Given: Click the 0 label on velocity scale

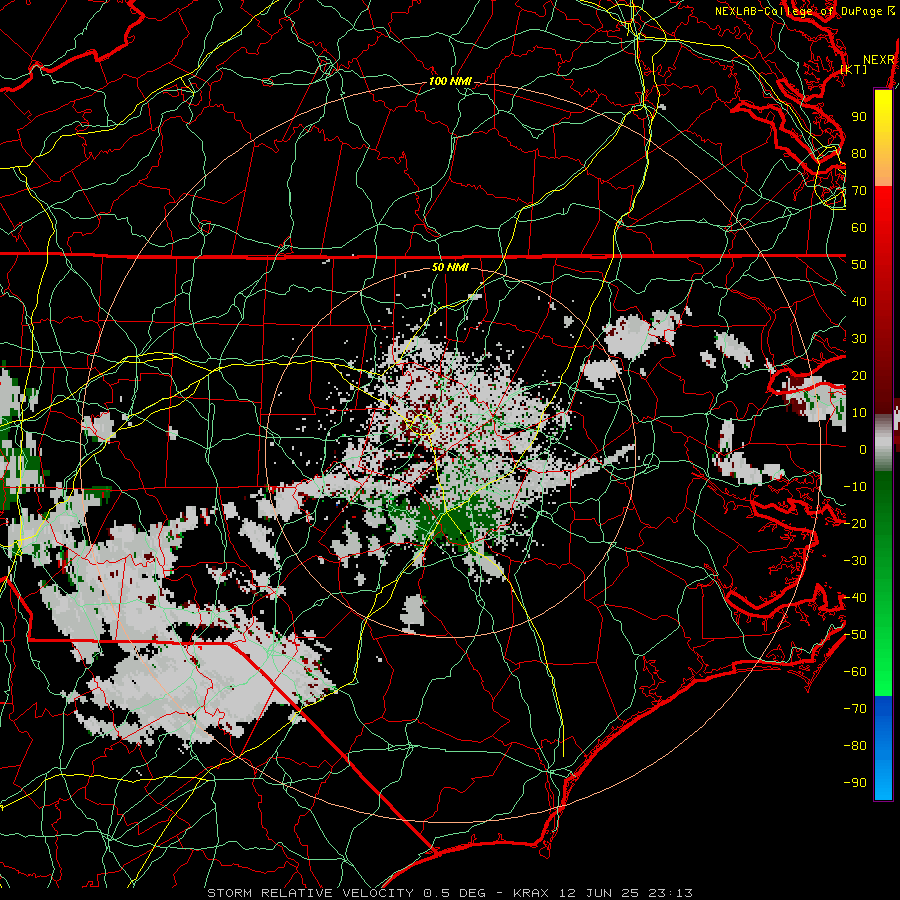Looking at the screenshot, I should [863, 449].
